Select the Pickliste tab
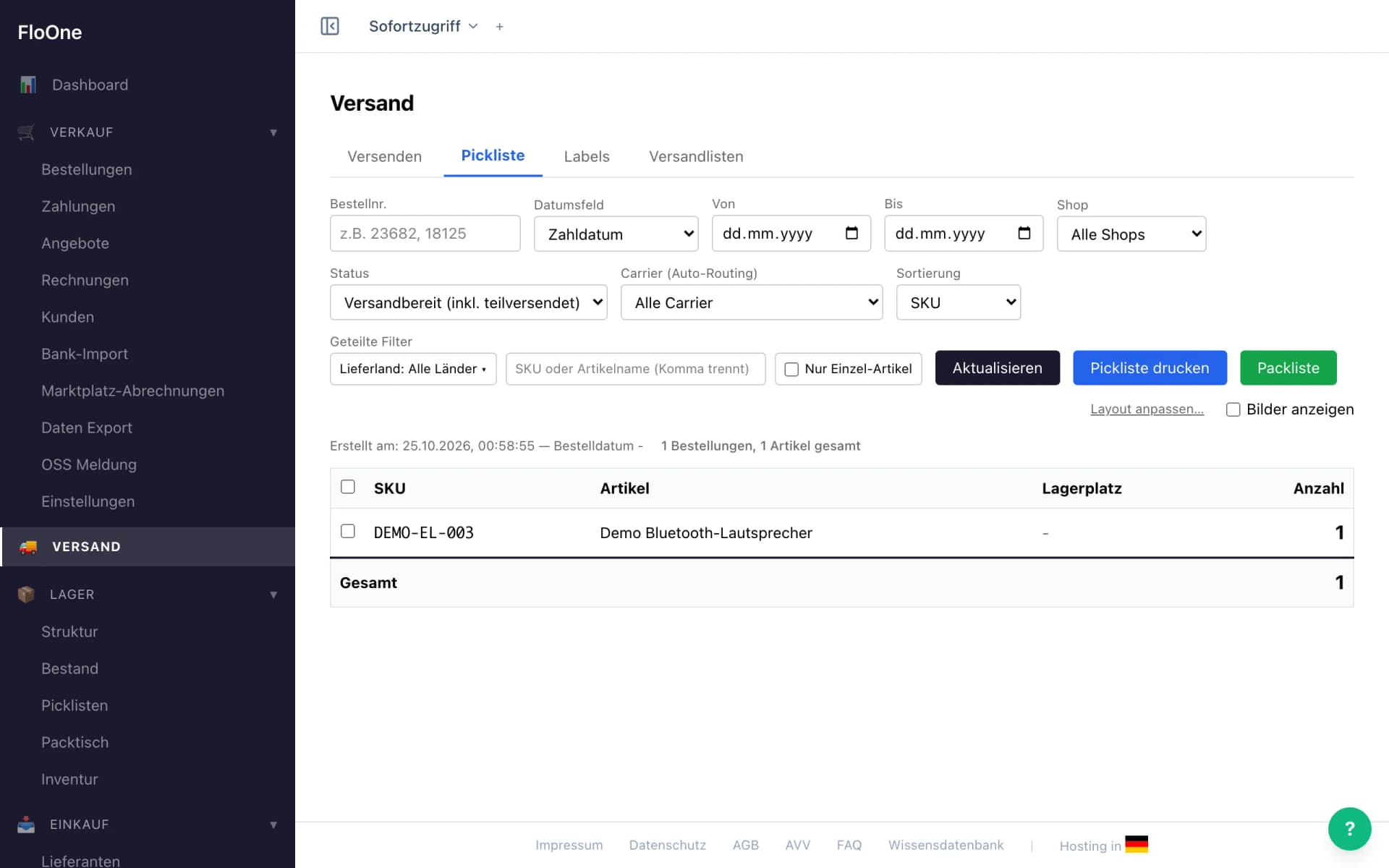The height and width of the screenshot is (868, 1389). coord(493,156)
